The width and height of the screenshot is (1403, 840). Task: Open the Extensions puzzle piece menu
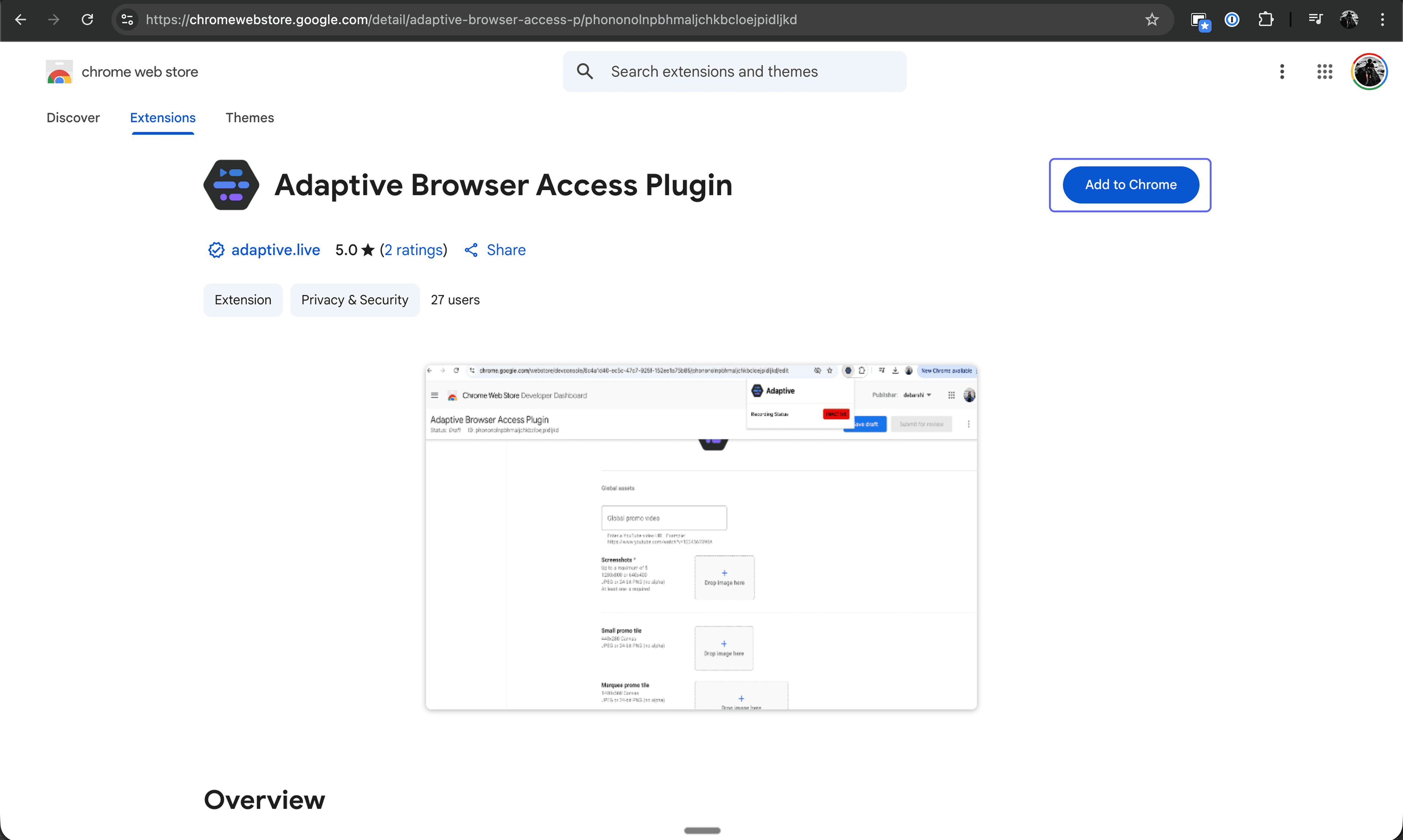(1266, 20)
